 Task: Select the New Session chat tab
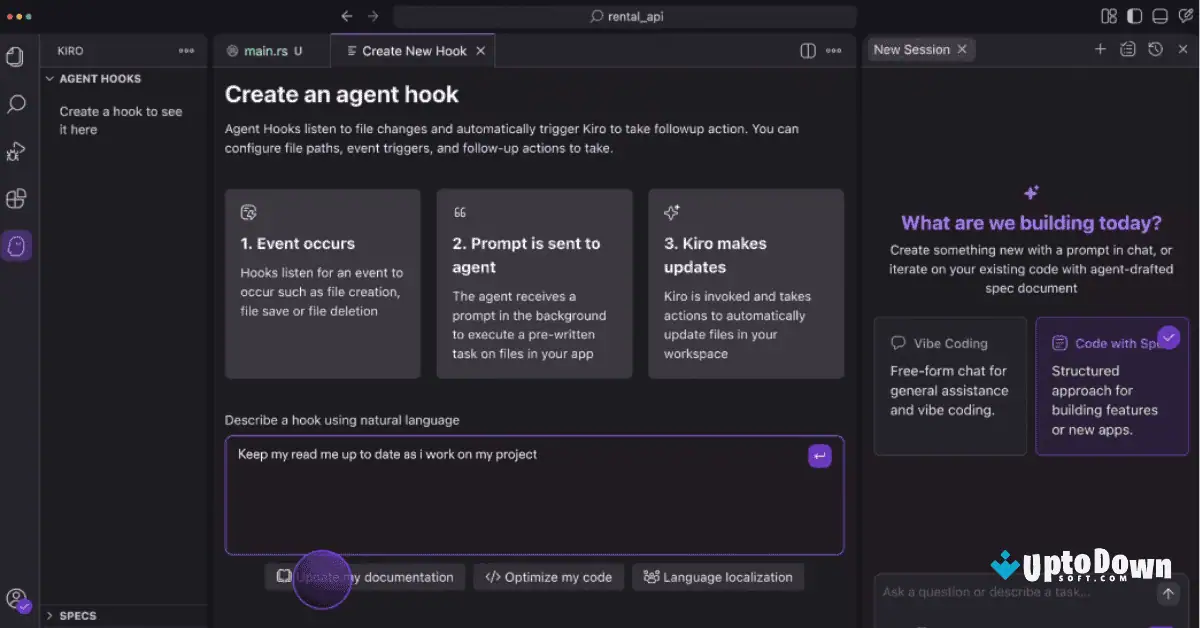[911, 49]
